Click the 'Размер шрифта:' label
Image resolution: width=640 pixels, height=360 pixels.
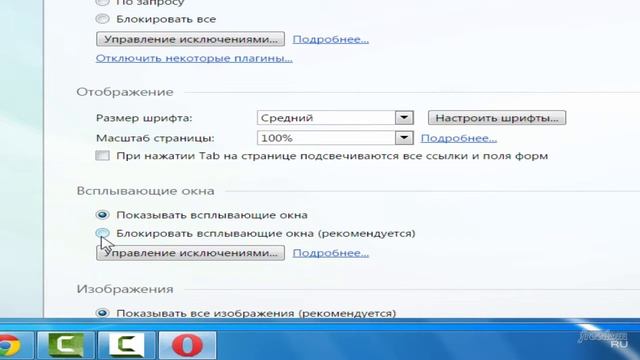coord(144,118)
